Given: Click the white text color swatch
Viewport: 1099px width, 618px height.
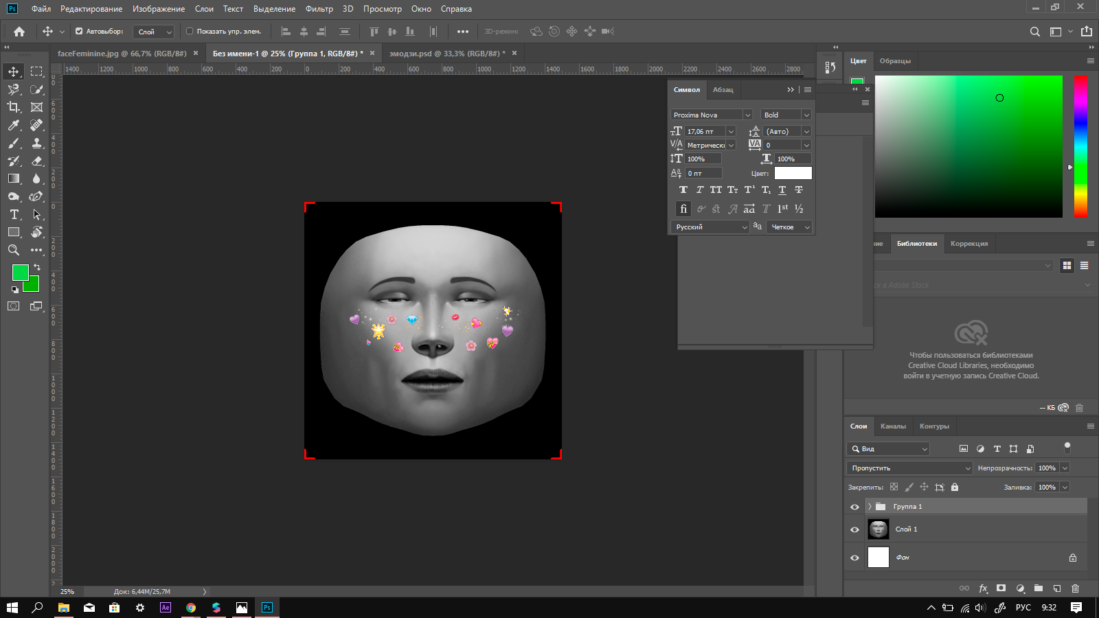Looking at the screenshot, I should point(793,173).
